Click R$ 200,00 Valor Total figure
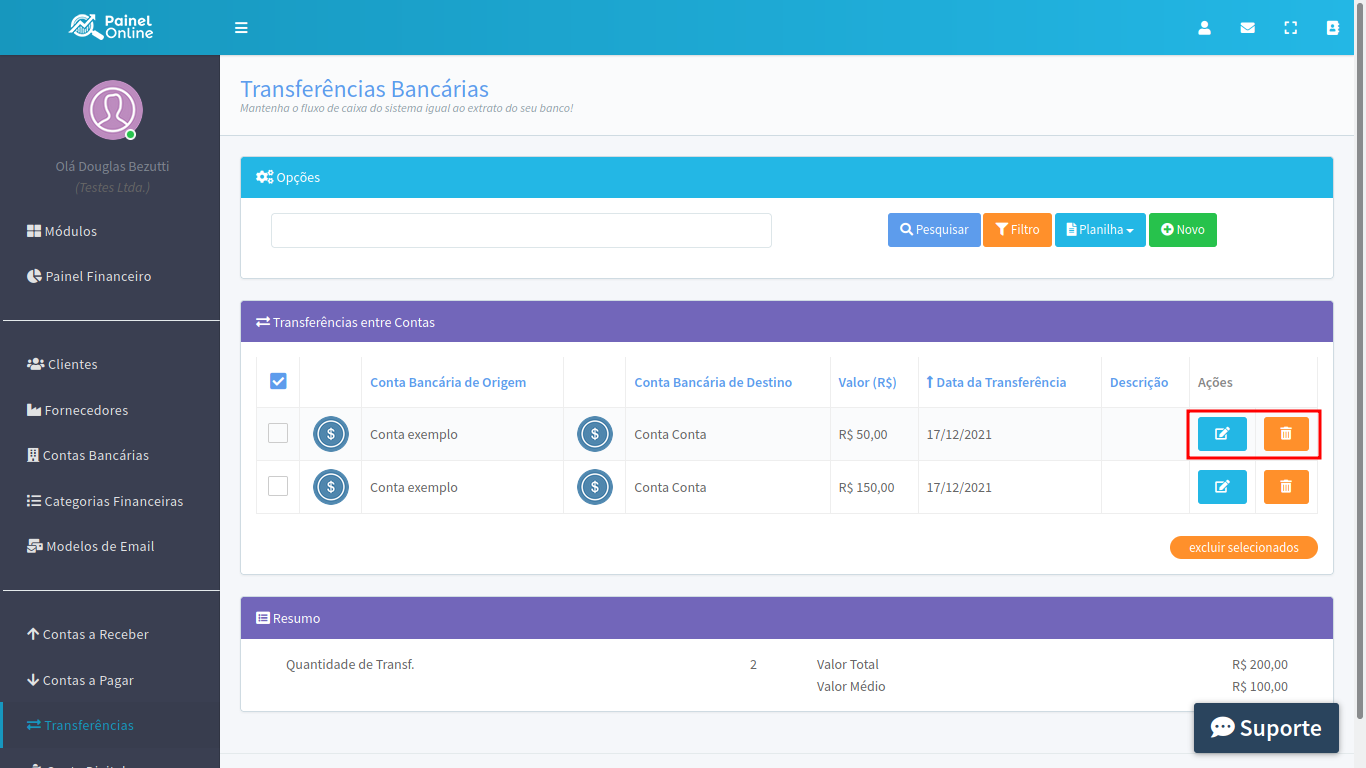 click(1260, 664)
